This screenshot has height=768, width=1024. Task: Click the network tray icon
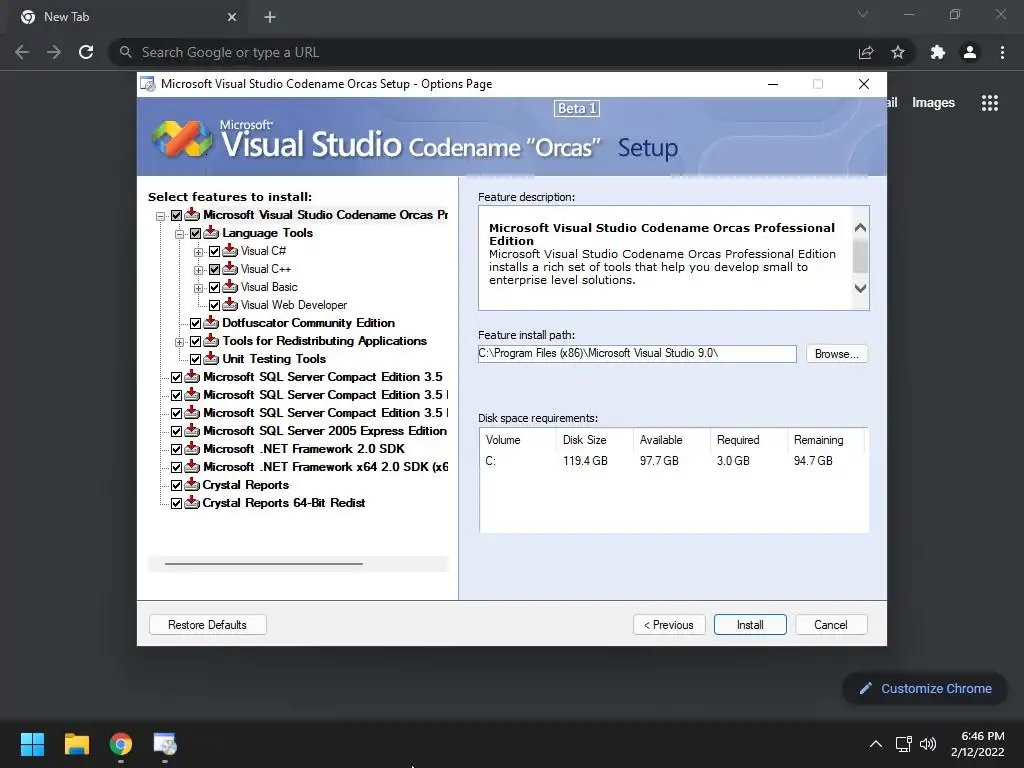(903, 744)
